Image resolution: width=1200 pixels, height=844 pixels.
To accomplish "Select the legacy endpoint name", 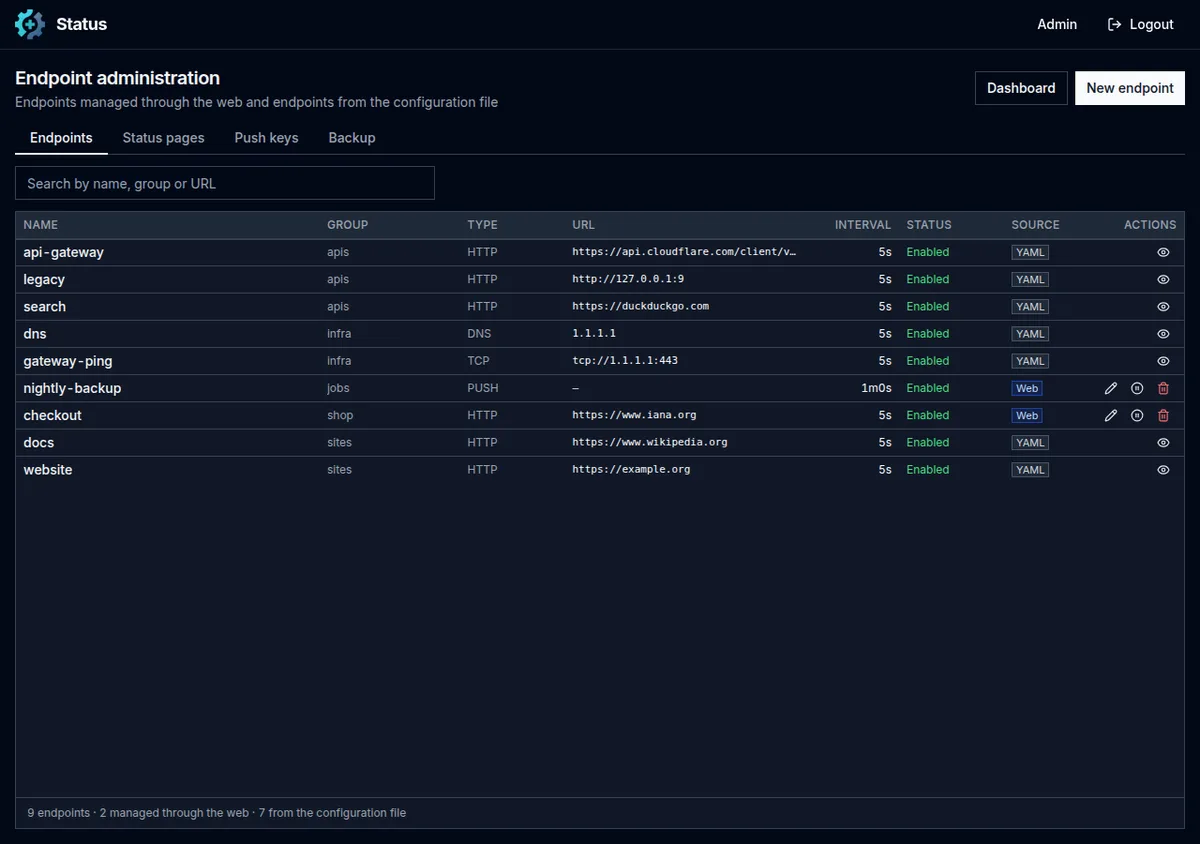I will point(44,279).
